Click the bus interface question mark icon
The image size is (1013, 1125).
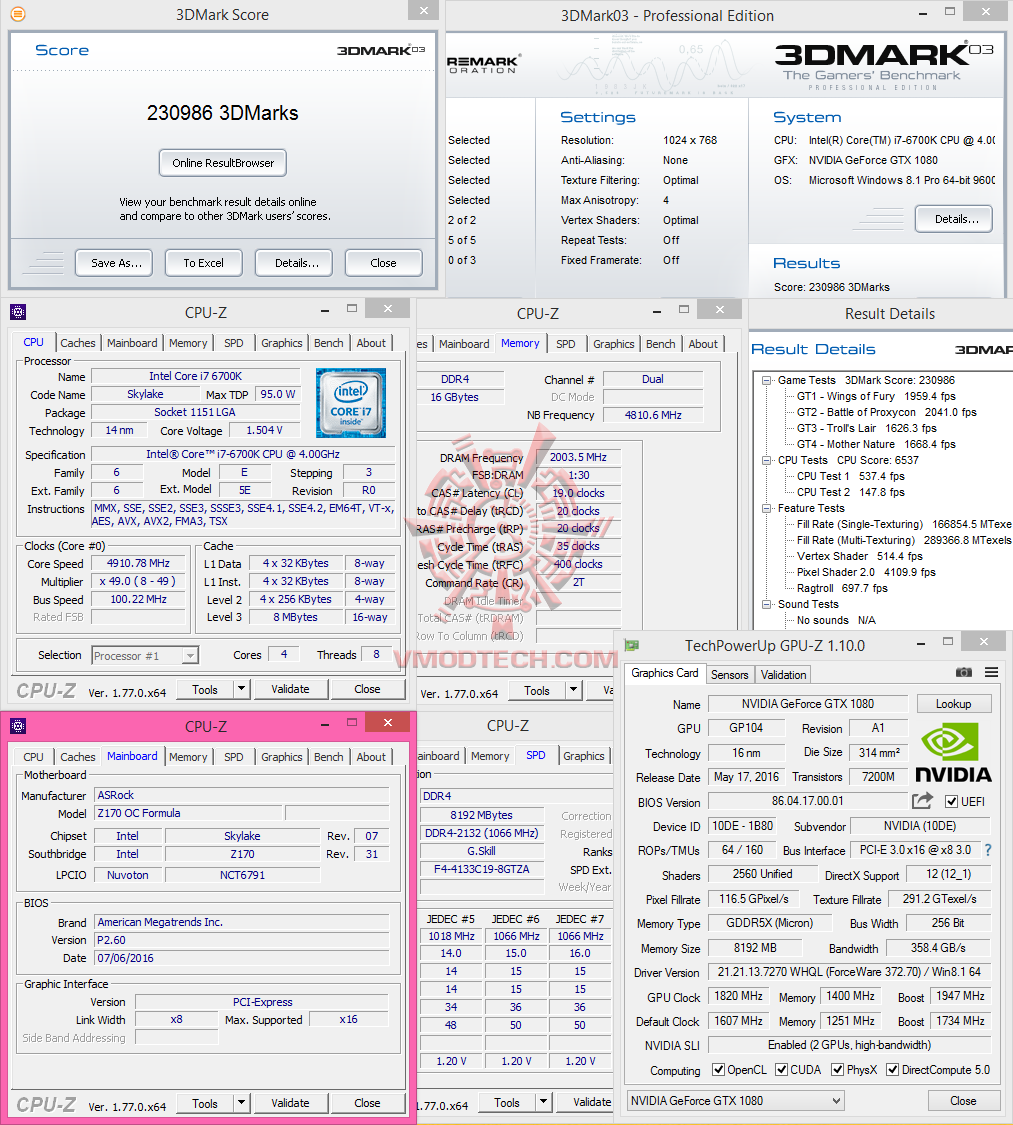click(988, 849)
